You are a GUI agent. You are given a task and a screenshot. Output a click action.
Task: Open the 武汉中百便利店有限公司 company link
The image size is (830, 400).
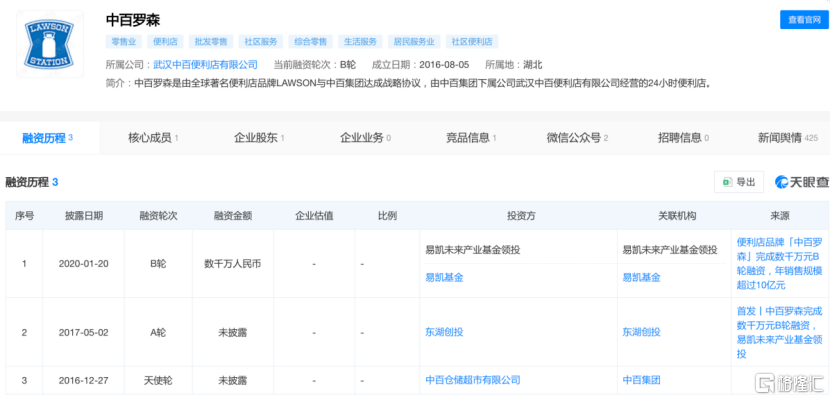coord(205,65)
